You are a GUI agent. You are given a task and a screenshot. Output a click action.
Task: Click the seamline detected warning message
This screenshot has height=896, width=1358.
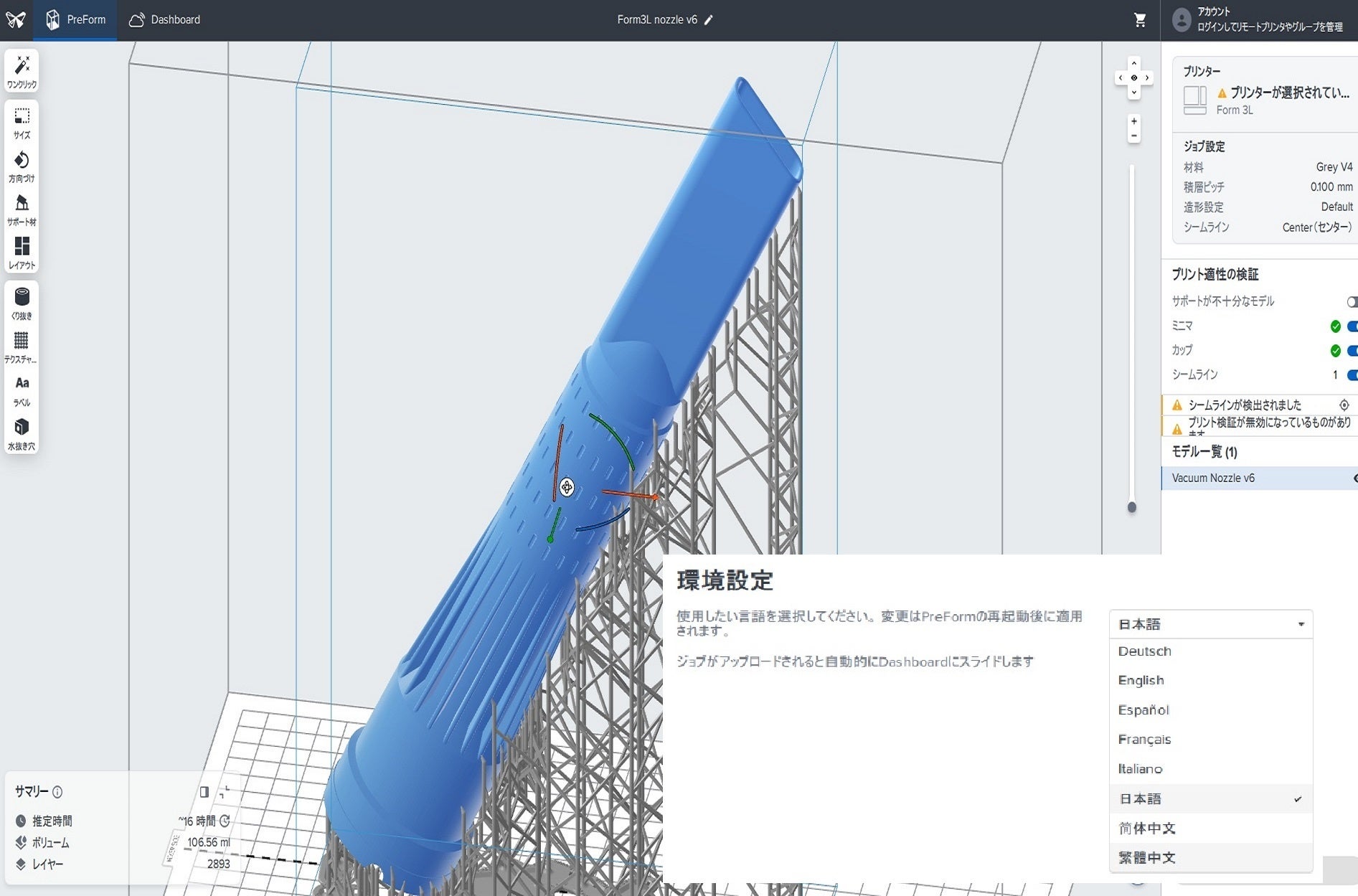[x=1245, y=405]
